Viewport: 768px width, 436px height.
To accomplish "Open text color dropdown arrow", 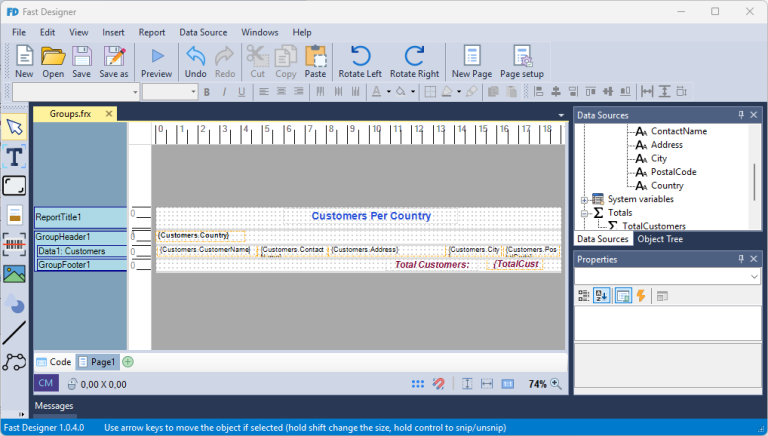I will pyautogui.click(x=388, y=92).
